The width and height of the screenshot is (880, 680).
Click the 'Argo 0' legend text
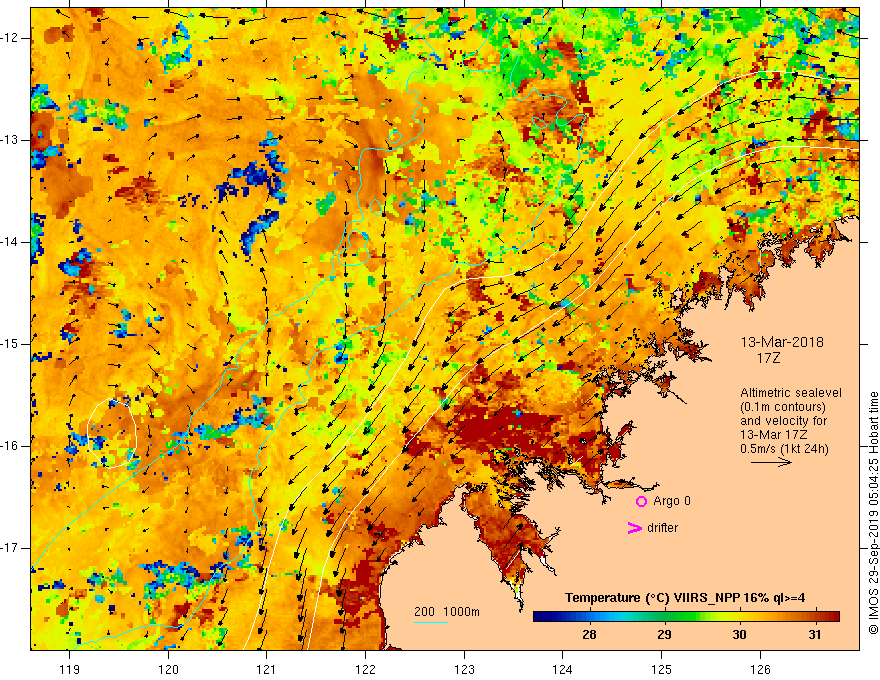coord(672,501)
